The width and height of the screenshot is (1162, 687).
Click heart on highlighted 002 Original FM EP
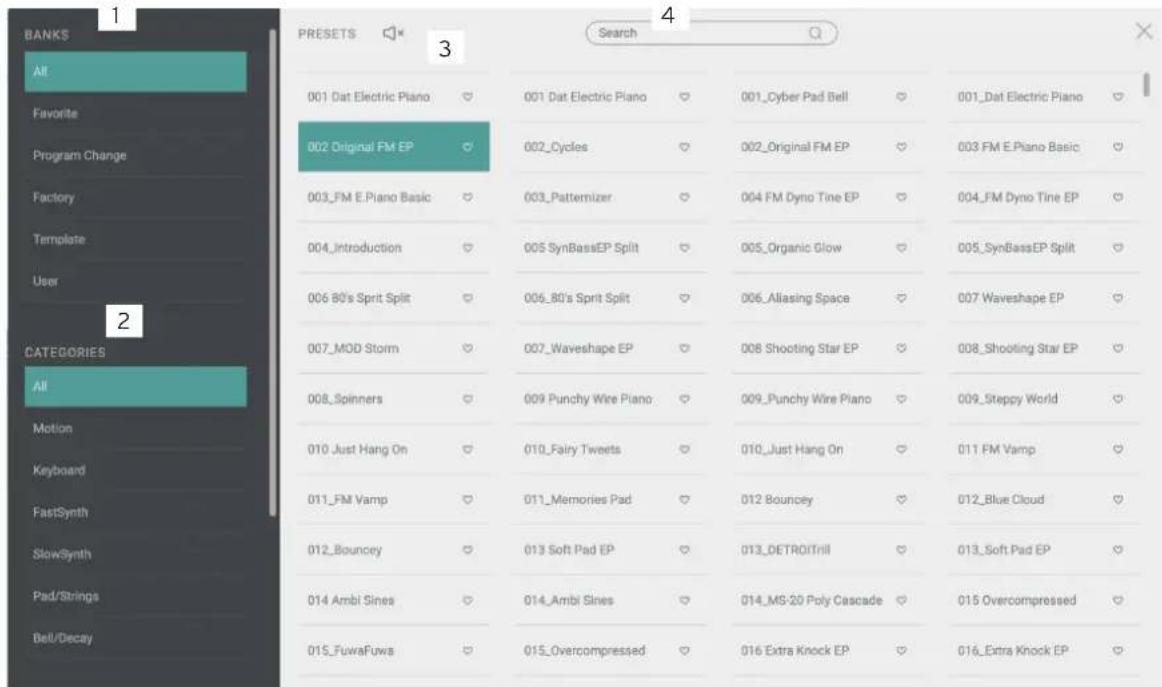tap(468, 147)
